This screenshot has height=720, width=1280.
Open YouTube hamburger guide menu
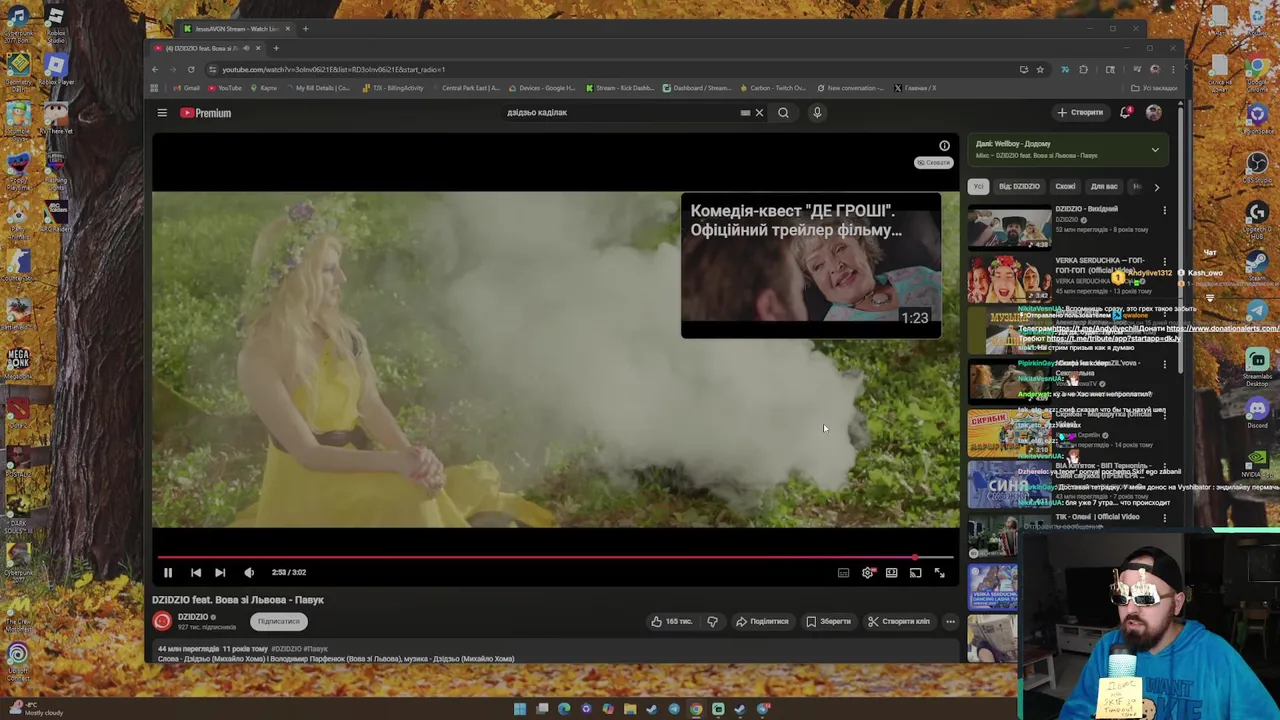[x=162, y=113]
